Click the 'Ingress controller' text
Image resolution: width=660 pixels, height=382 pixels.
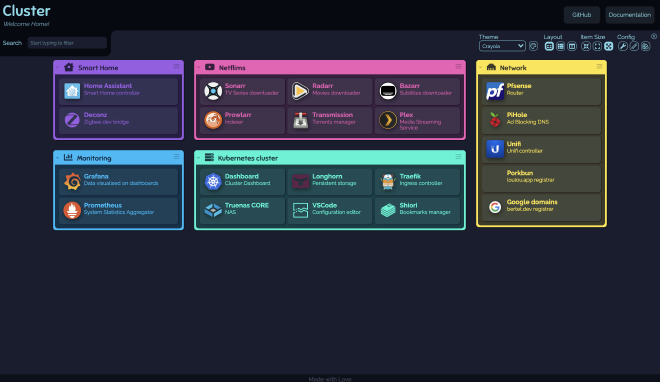pyautogui.click(x=421, y=183)
